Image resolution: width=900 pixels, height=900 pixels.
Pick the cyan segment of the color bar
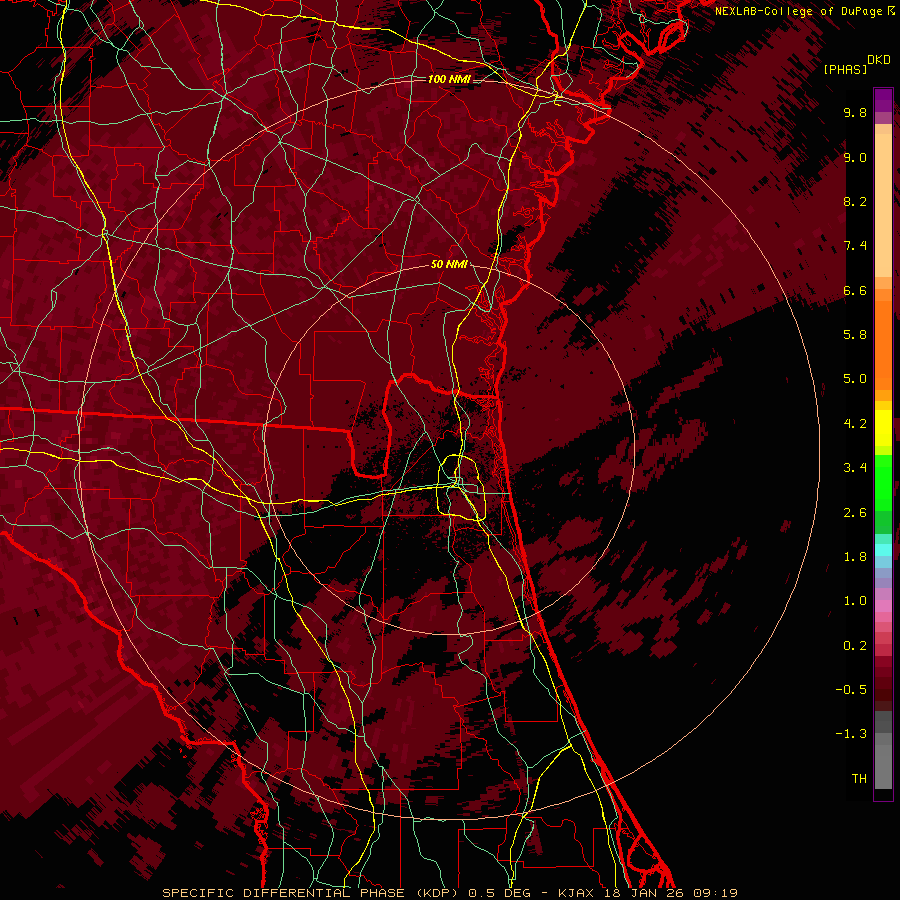click(x=883, y=550)
